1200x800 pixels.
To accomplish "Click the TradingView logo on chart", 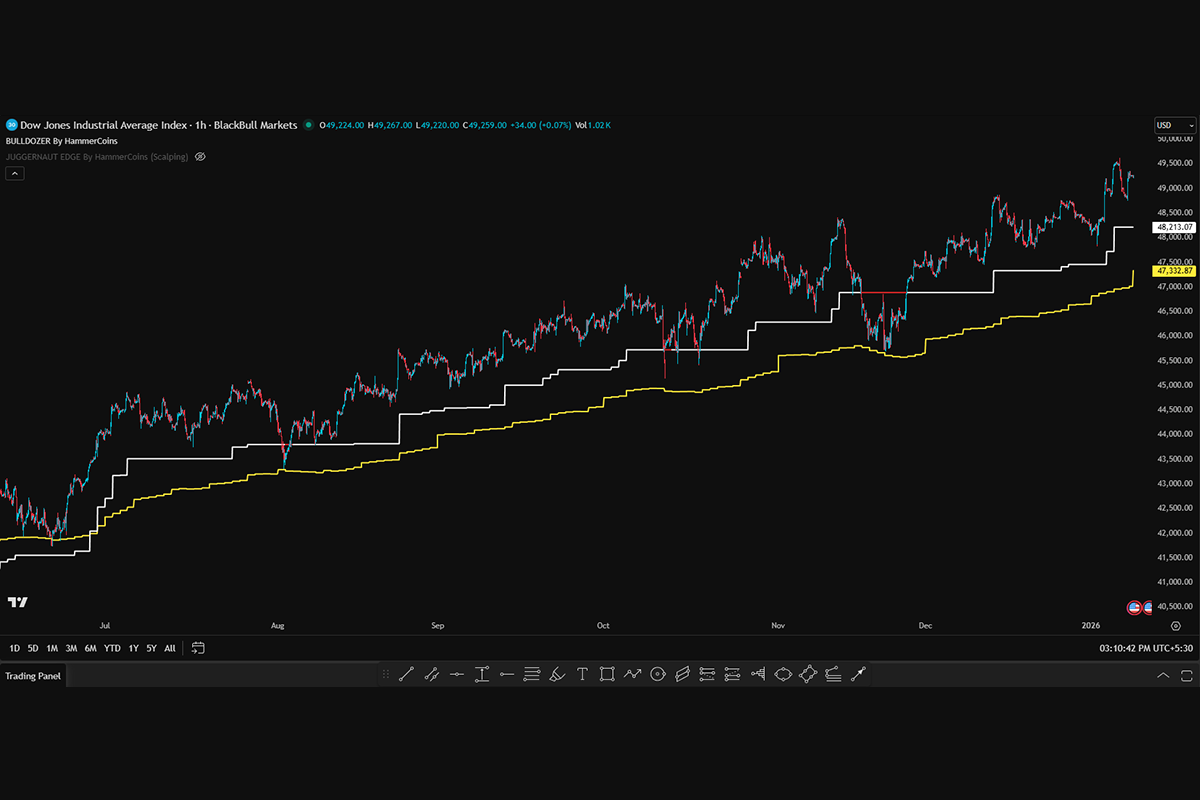I will [17, 602].
